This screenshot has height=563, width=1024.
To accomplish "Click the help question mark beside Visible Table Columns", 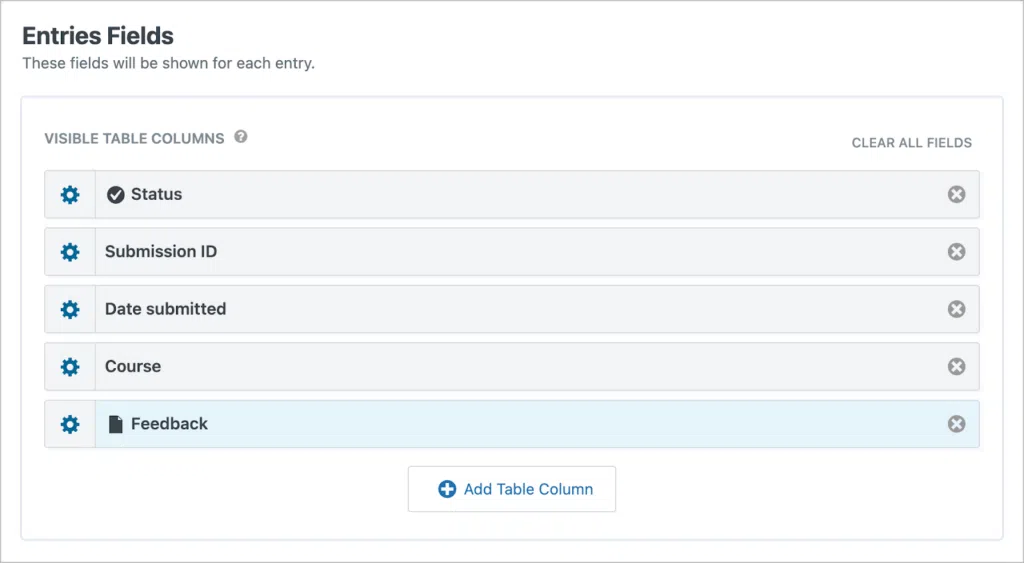I will [241, 137].
